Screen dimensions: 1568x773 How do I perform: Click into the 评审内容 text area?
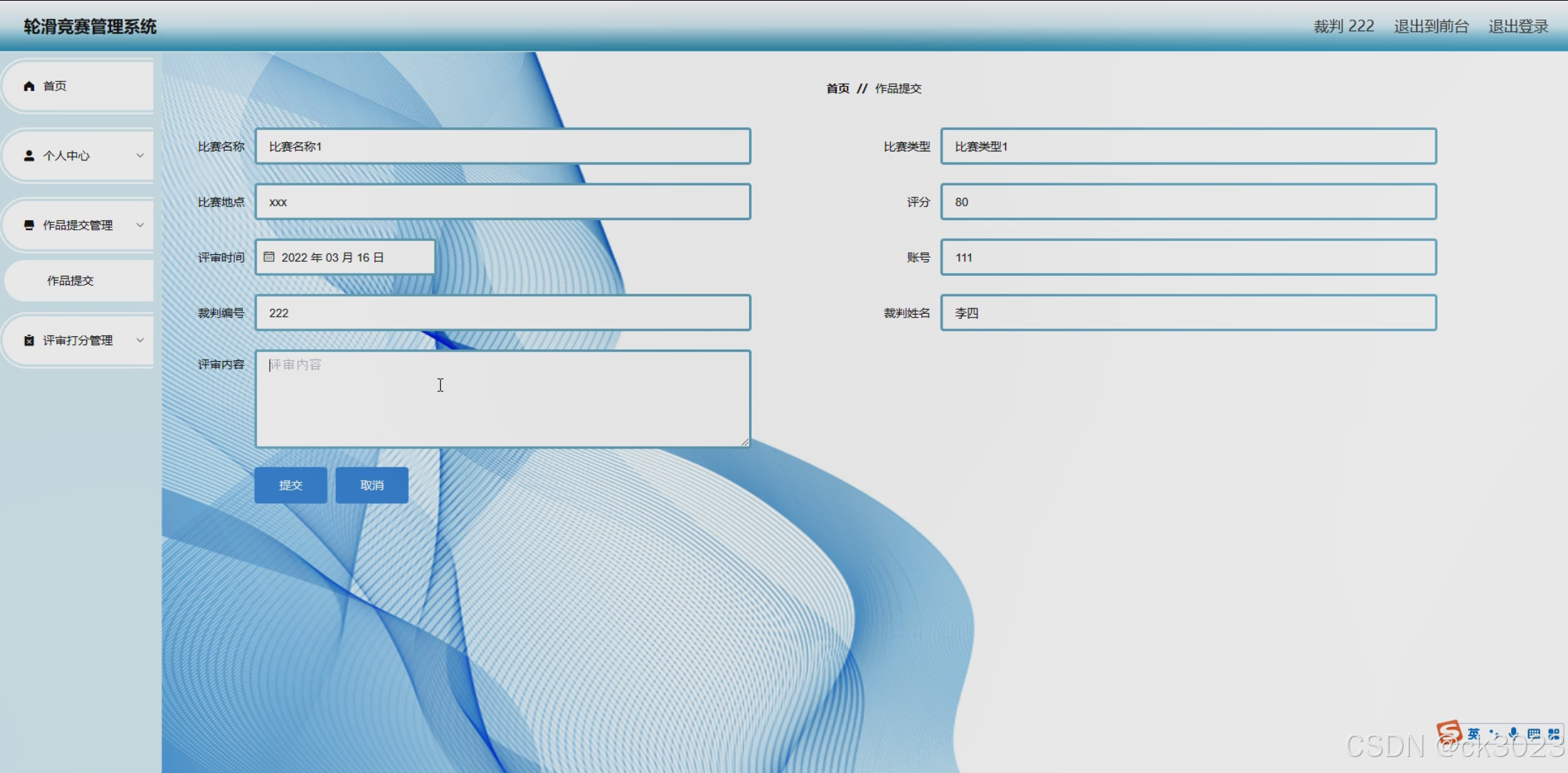503,399
